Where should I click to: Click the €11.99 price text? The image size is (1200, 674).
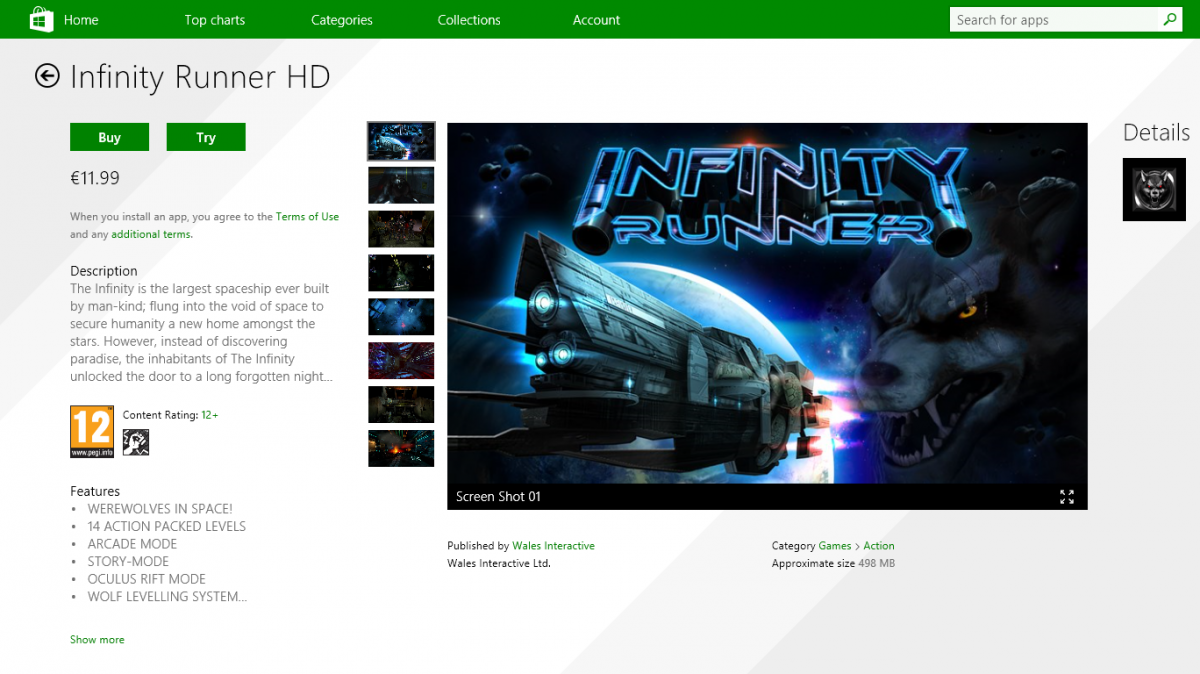(x=95, y=178)
